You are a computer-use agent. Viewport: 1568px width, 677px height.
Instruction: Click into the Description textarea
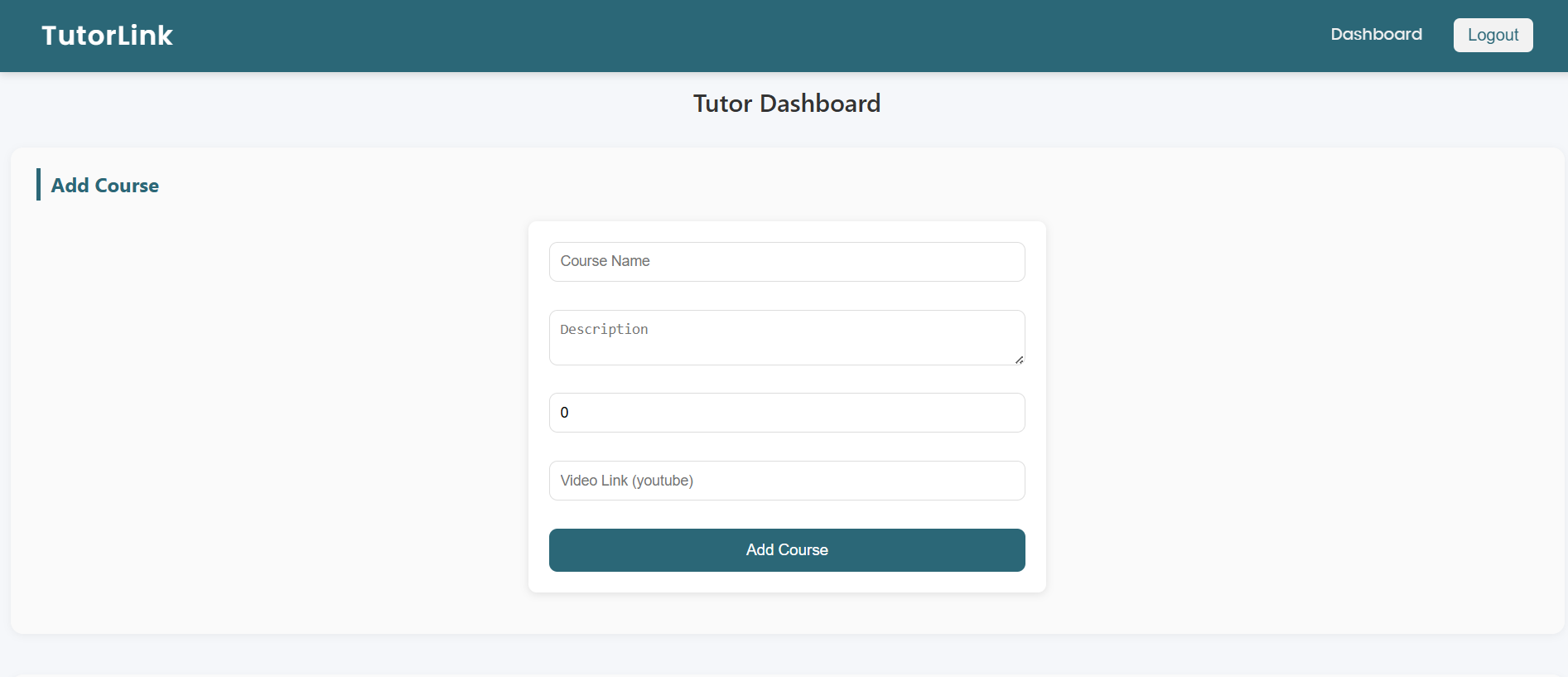(787, 337)
